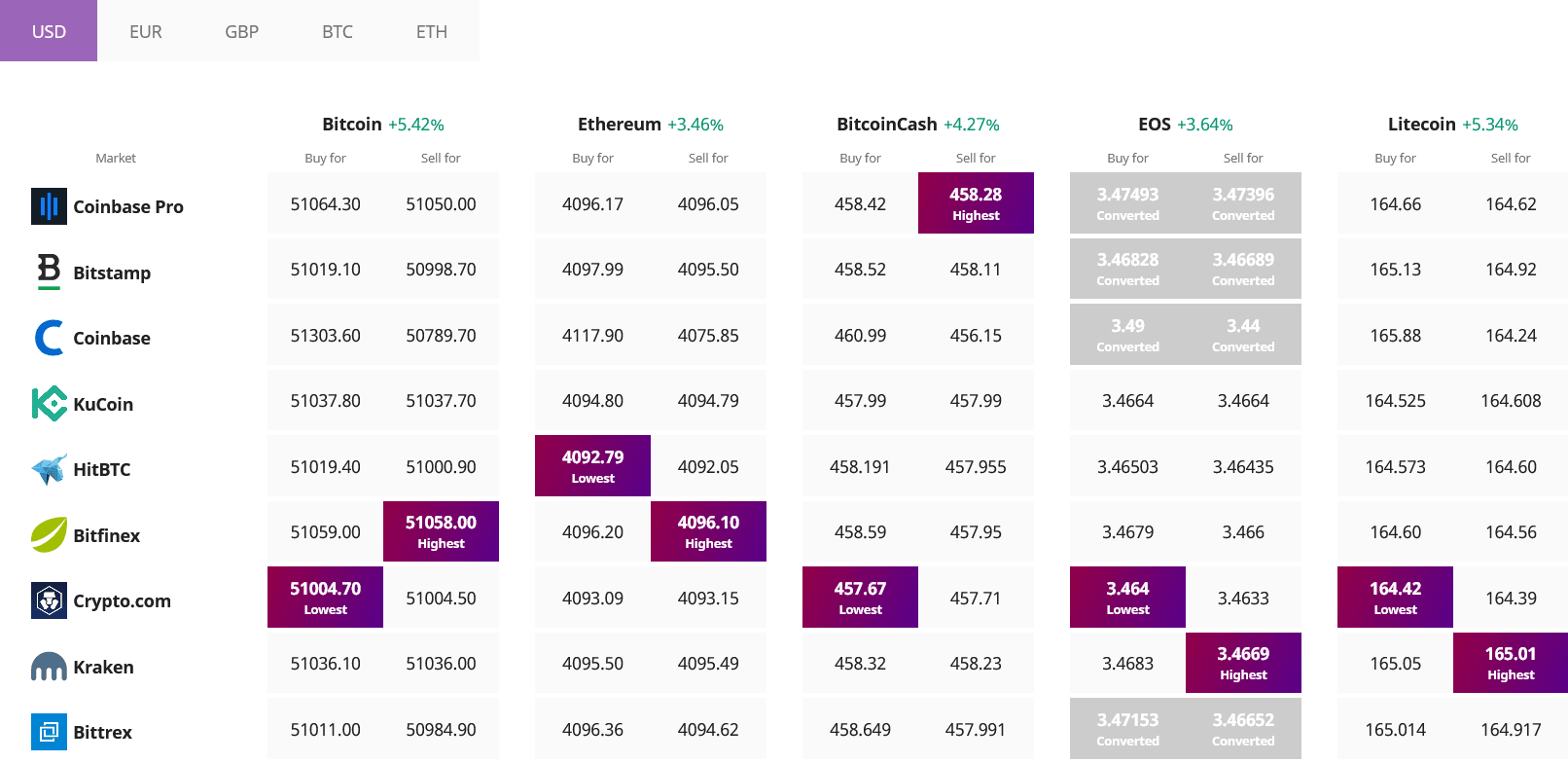Click the BitcoinCash column heading

pos(887,124)
